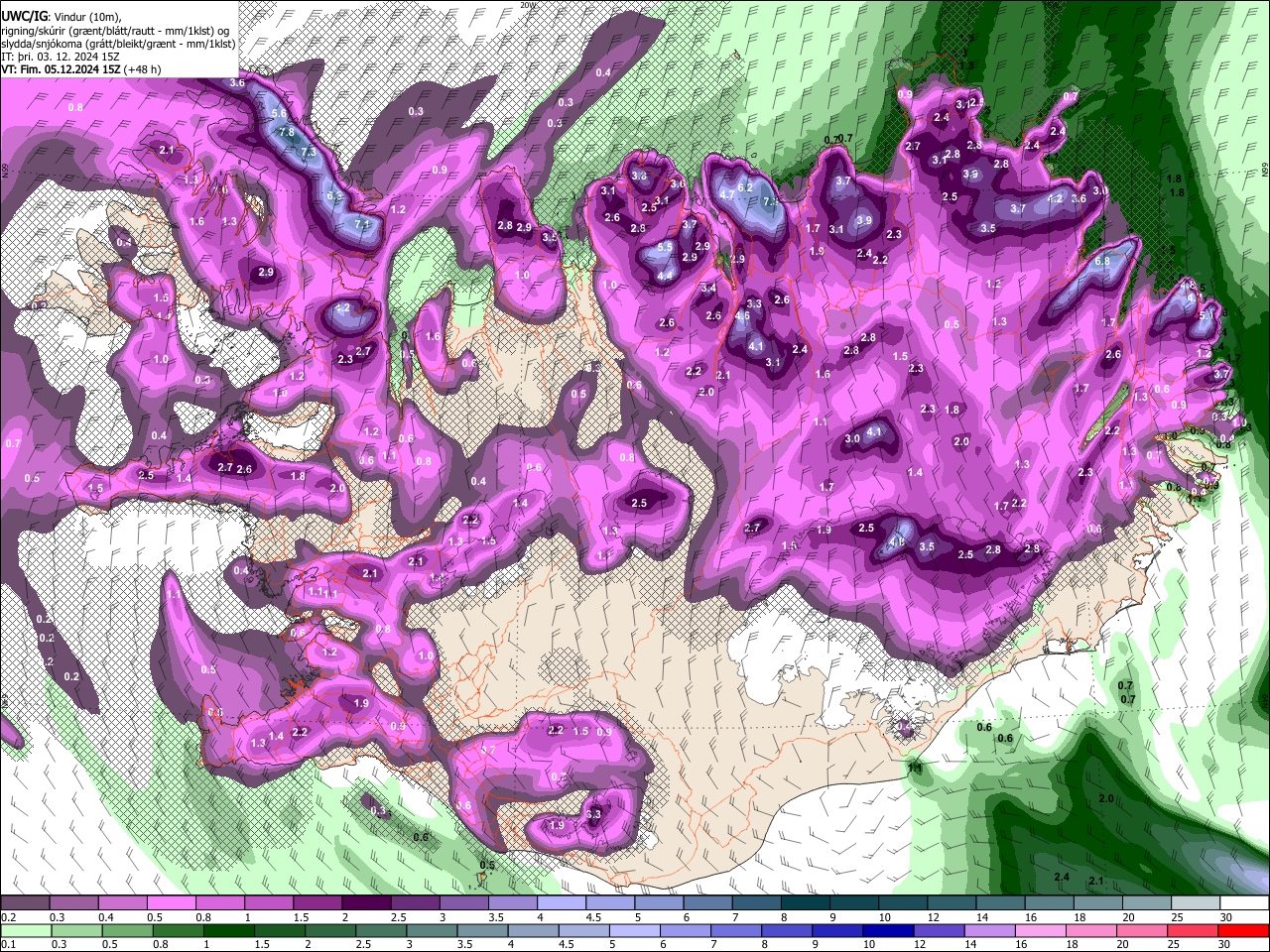The width and height of the screenshot is (1270, 952).
Task: Click the '4.4' precipitation value on the map
Action: point(665,276)
